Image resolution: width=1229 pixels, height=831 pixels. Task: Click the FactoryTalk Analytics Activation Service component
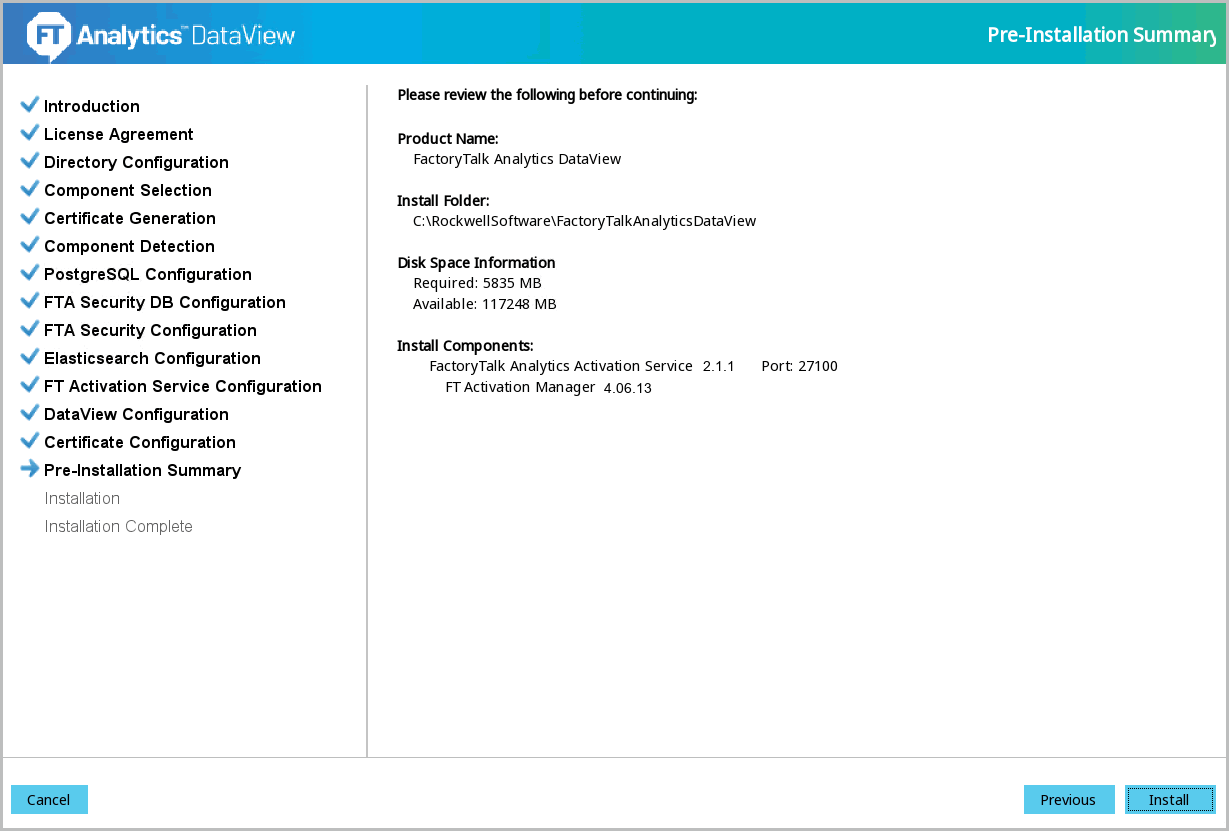560,366
